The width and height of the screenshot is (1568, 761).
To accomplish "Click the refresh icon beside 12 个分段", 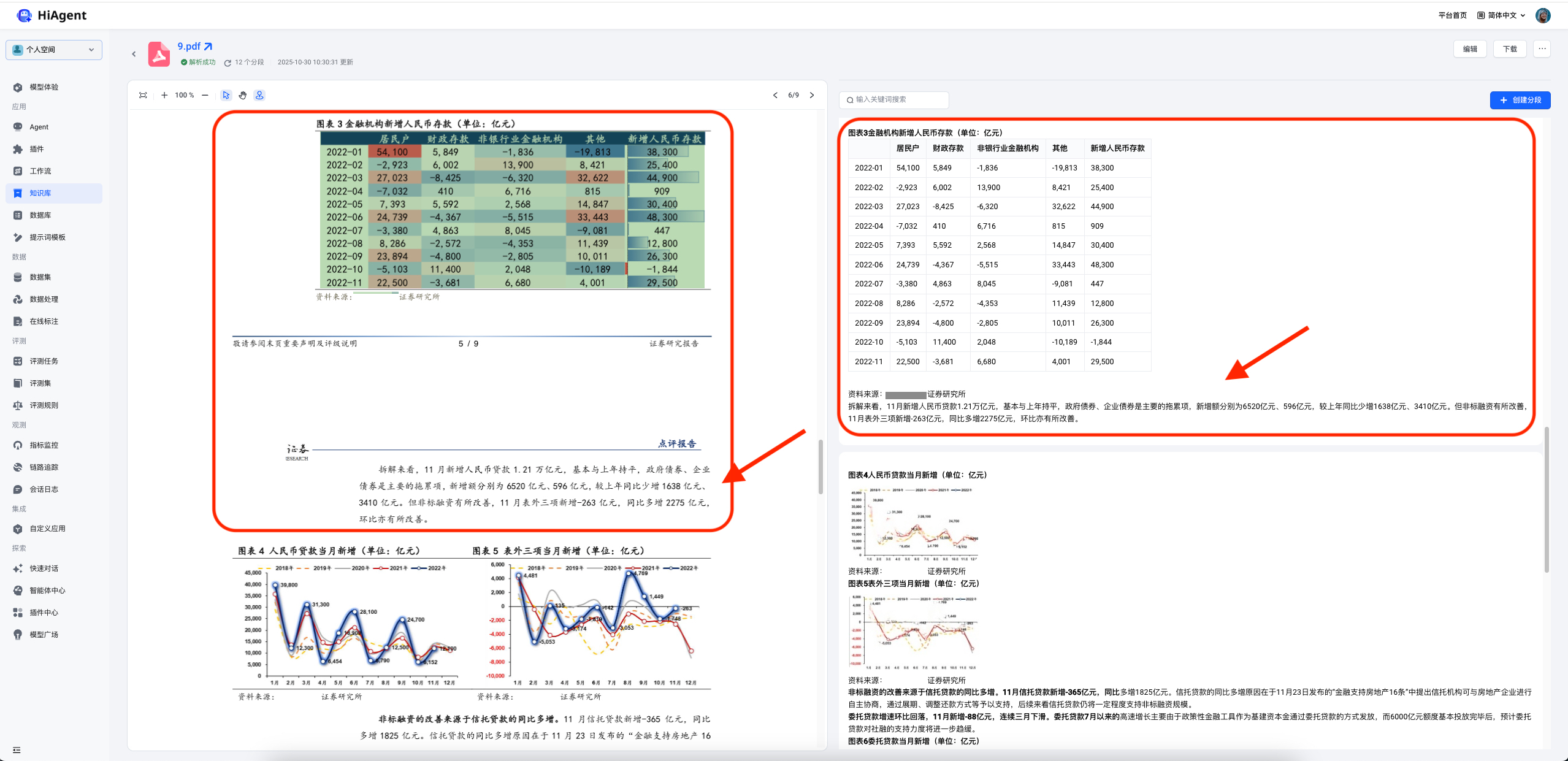I will (228, 63).
